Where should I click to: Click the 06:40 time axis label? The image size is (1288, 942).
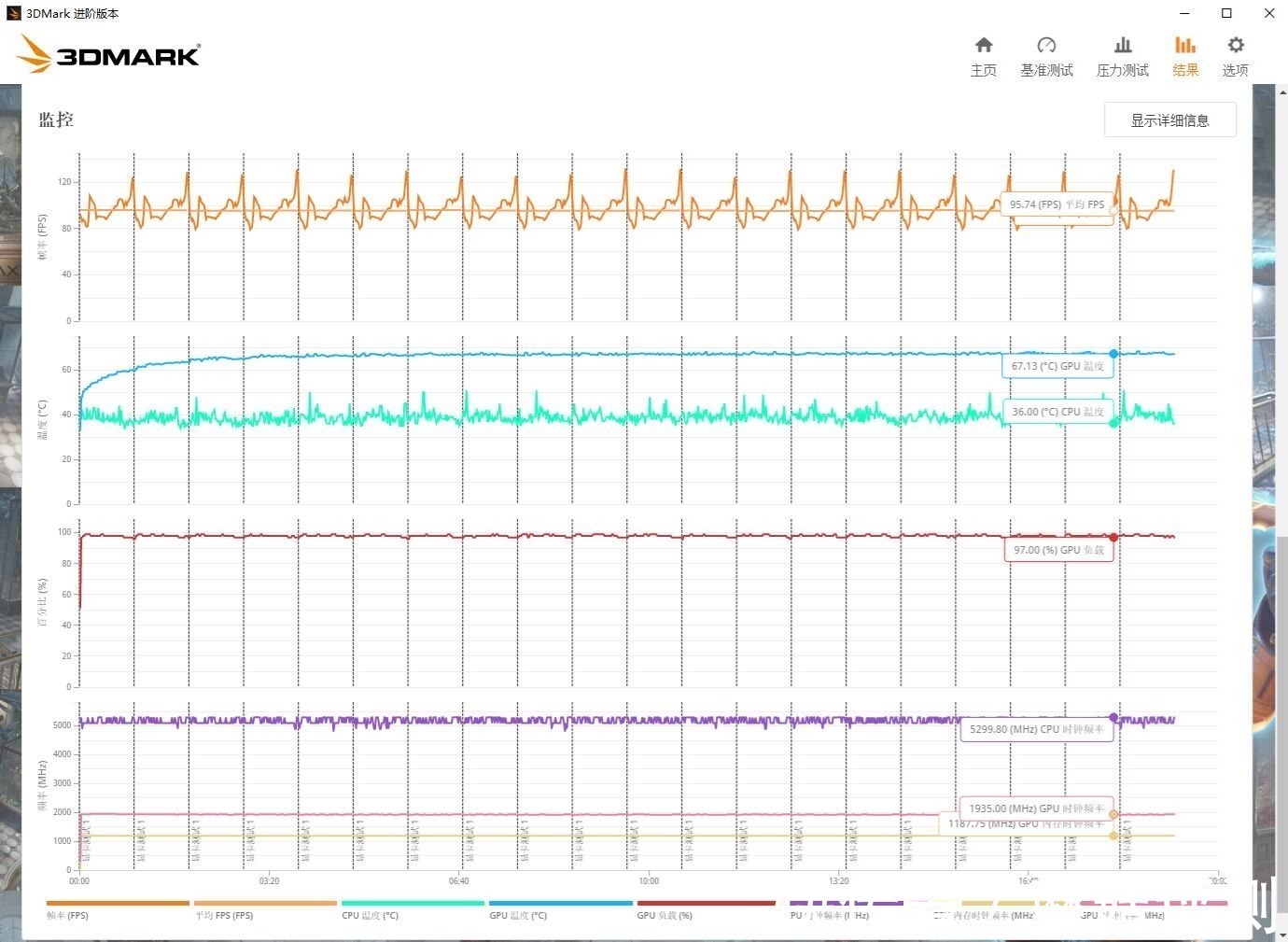click(459, 880)
